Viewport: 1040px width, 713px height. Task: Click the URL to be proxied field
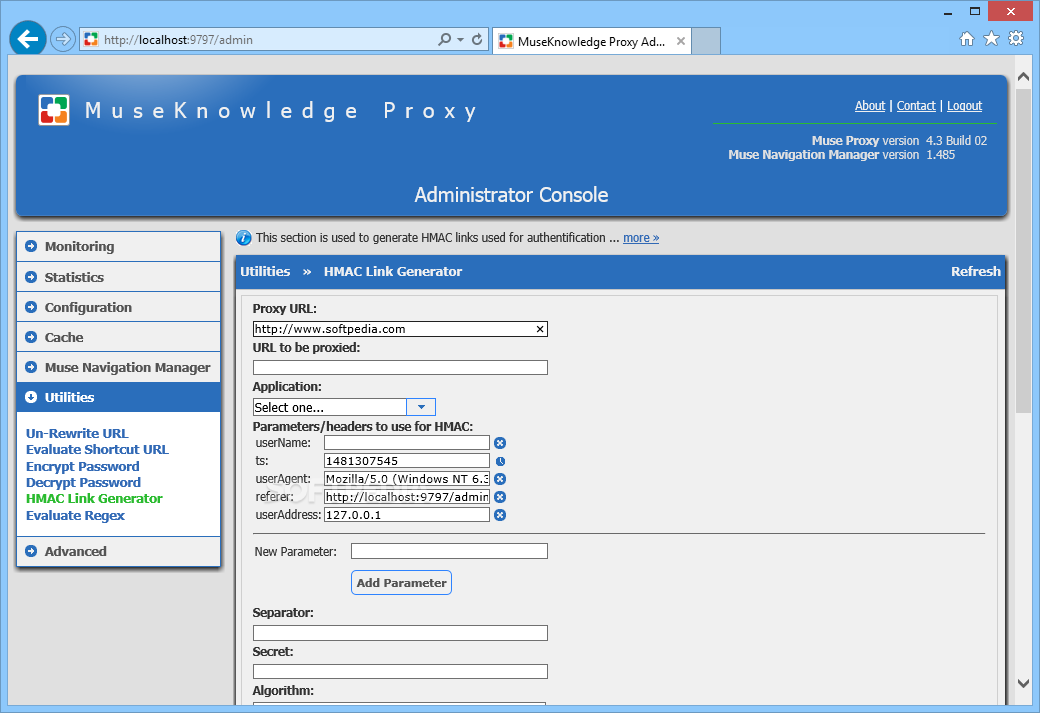400,367
